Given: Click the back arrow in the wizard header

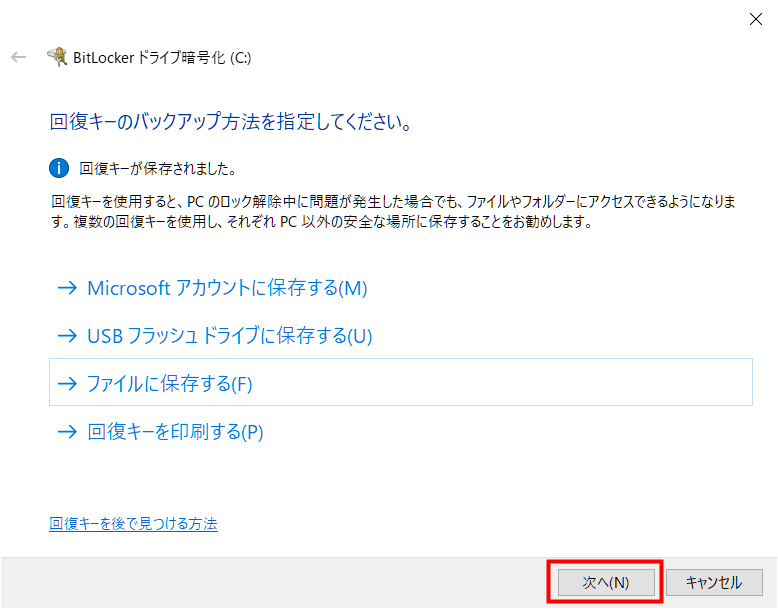Looking at the screenshot, I should point(18,57).
